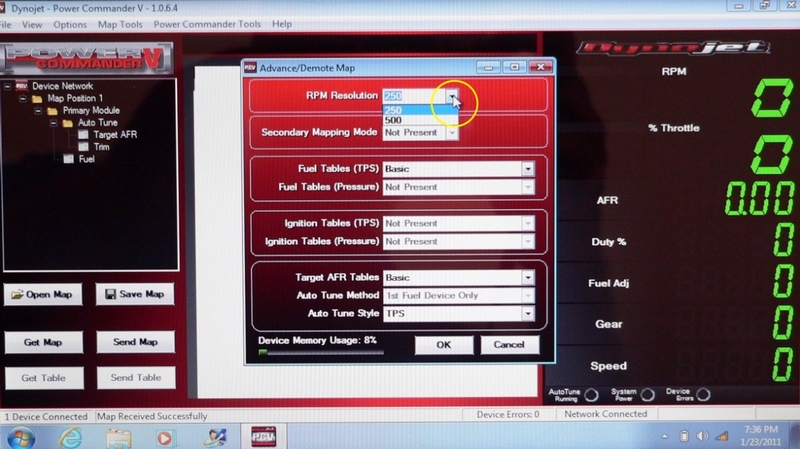Click the Send Map button
Viewport: 800px width, 449px height.
pos(135,342)
